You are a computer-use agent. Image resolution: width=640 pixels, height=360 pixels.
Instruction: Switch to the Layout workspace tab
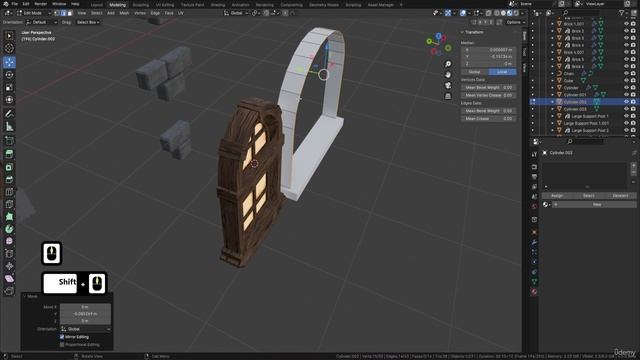(x=97, y=4)
